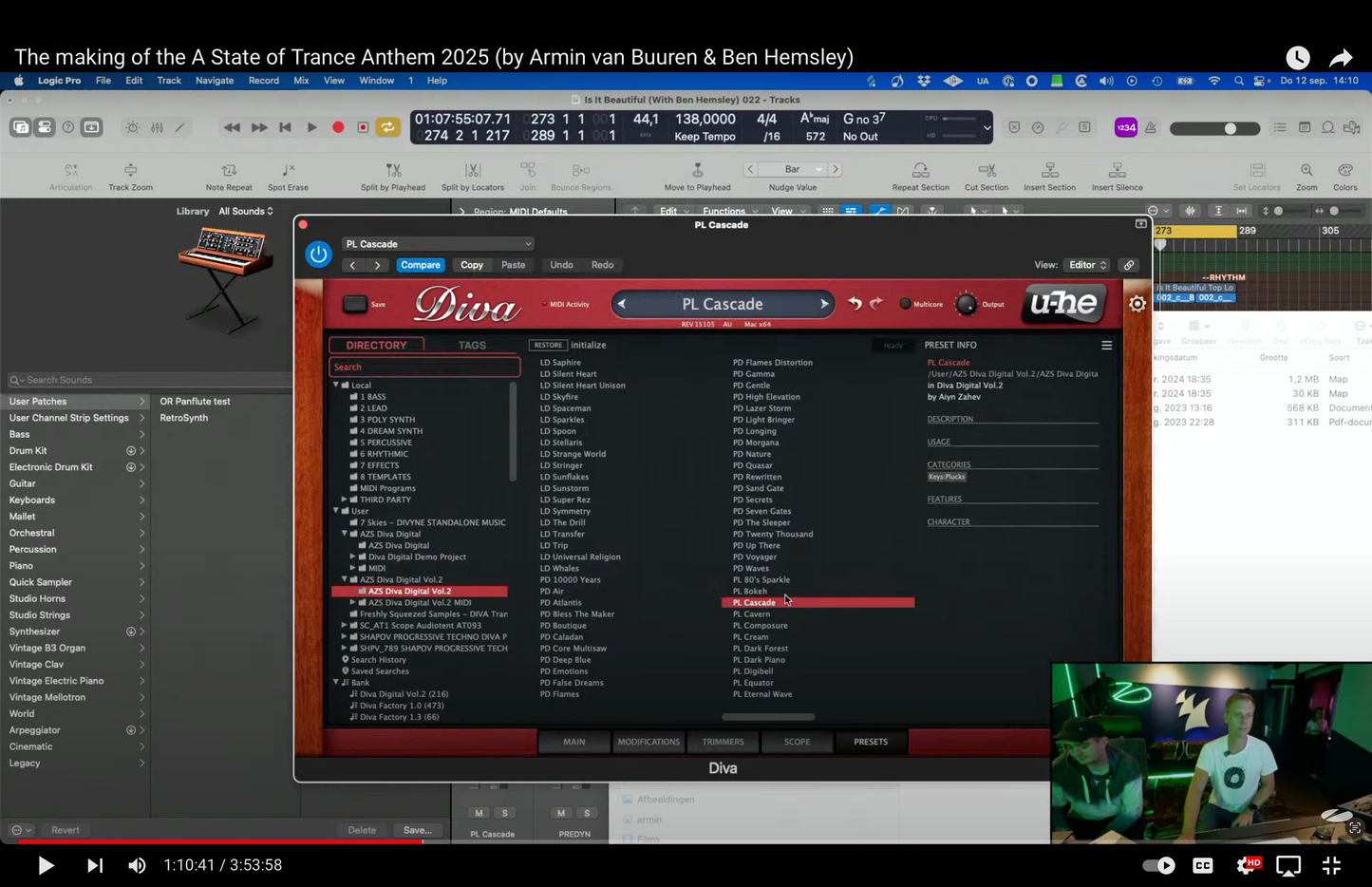
Task: Open the Preset Info hamburger menu
Action: pos(1106,346)
